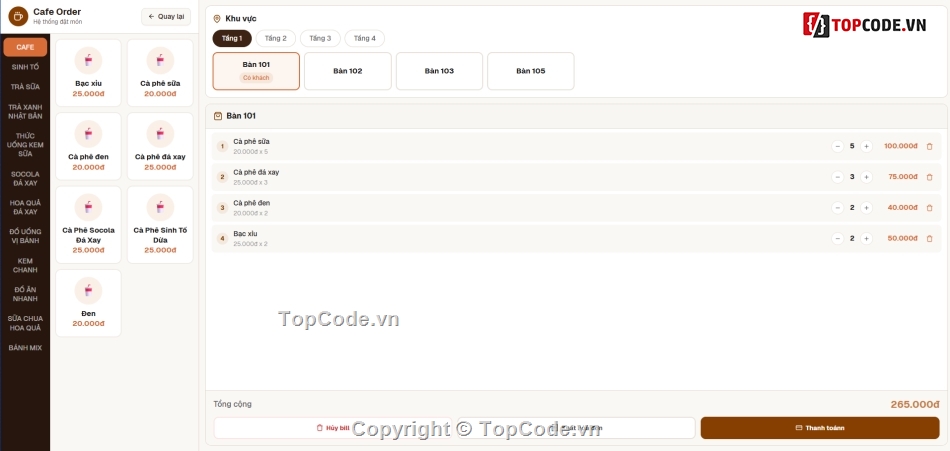Image resolution: width=950 pixels, height=451 pixels.
Task: Go back with the Quay lại button
Action: [166, 16]
